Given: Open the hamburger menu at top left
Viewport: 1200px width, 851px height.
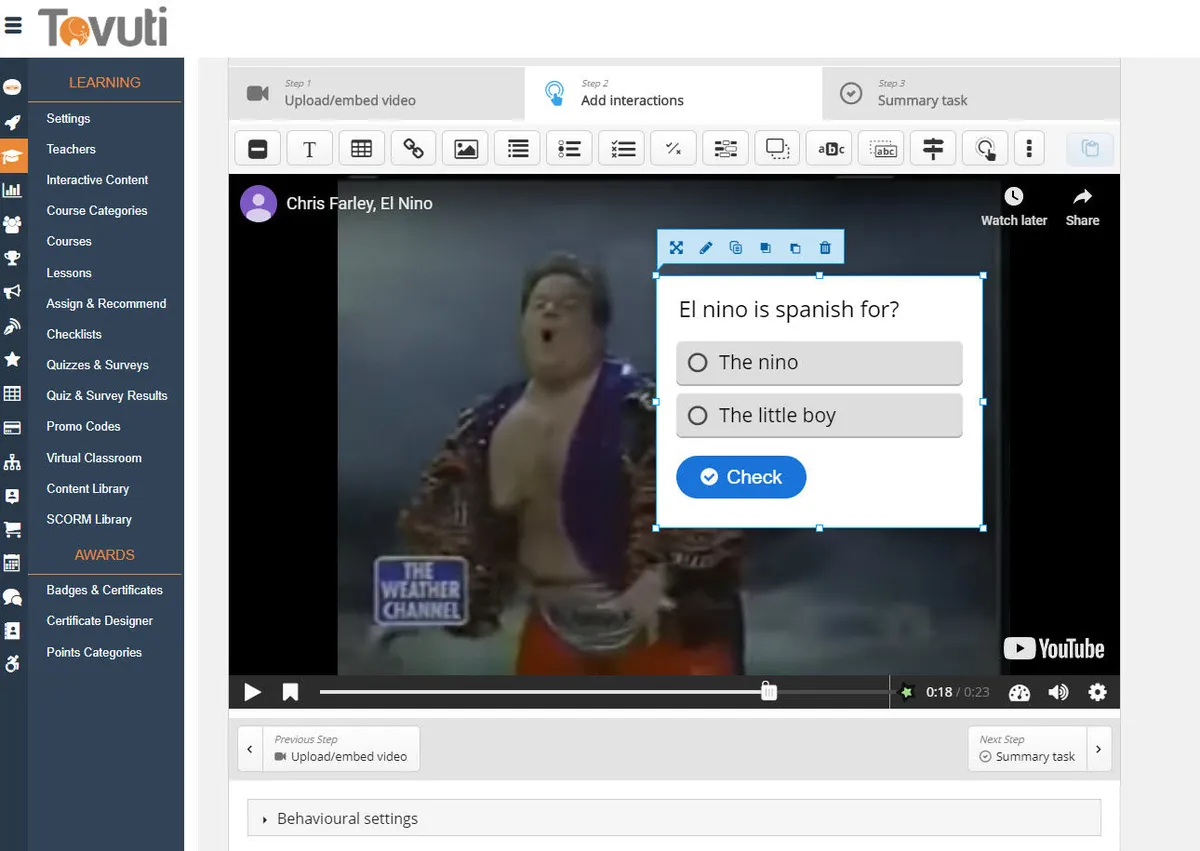Looking at the screenshot, I should [x=13, y=26].
